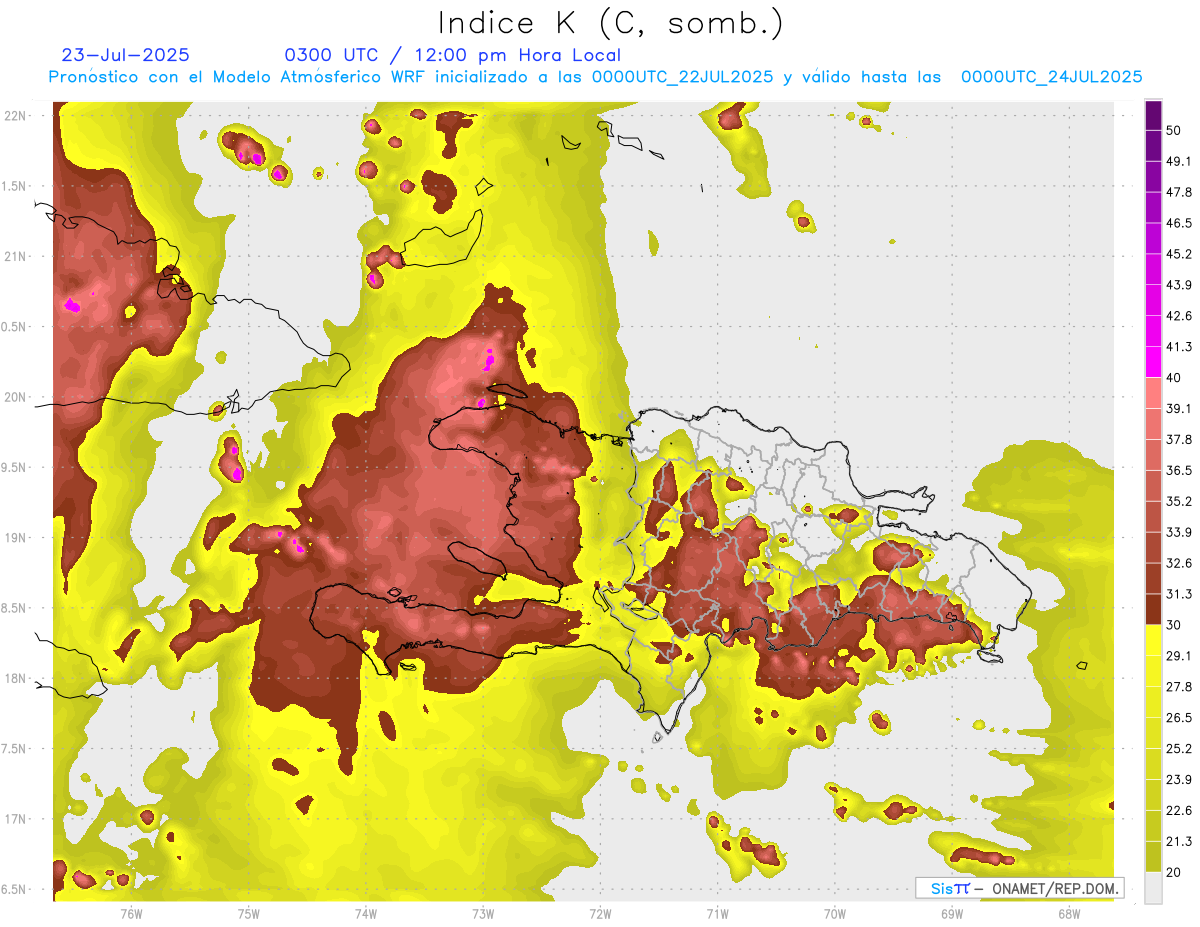The height and width of the screenshot is (927, 1200).
Task: Click the "75W" longitude axis label
Action: pos(249,914)
